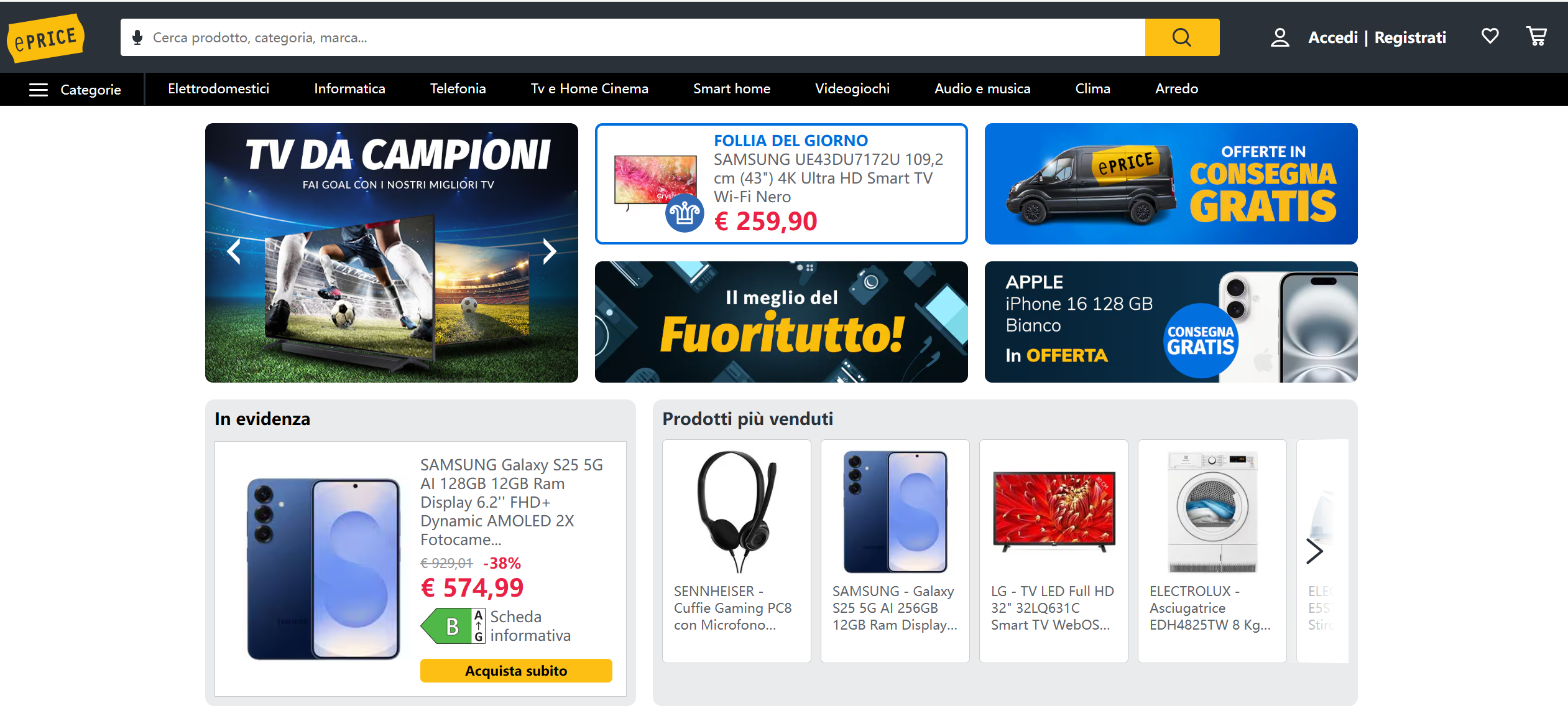Image resolution: width=1568 pixels, height=713 pixels.
Task: Show next slide in TV banner carousel
Action: pos(549,251)
